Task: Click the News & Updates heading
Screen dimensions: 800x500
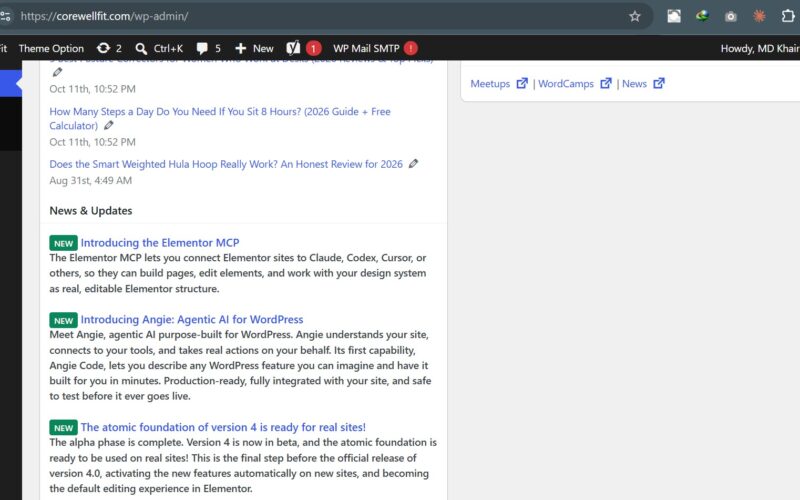Action: pyautogui.click(x=91, y=211)
